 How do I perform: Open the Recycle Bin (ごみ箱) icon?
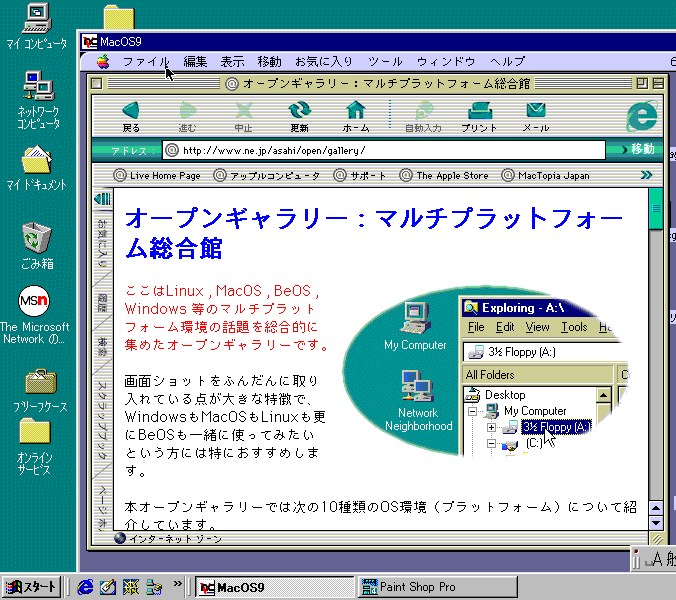(x=37, y=246)
